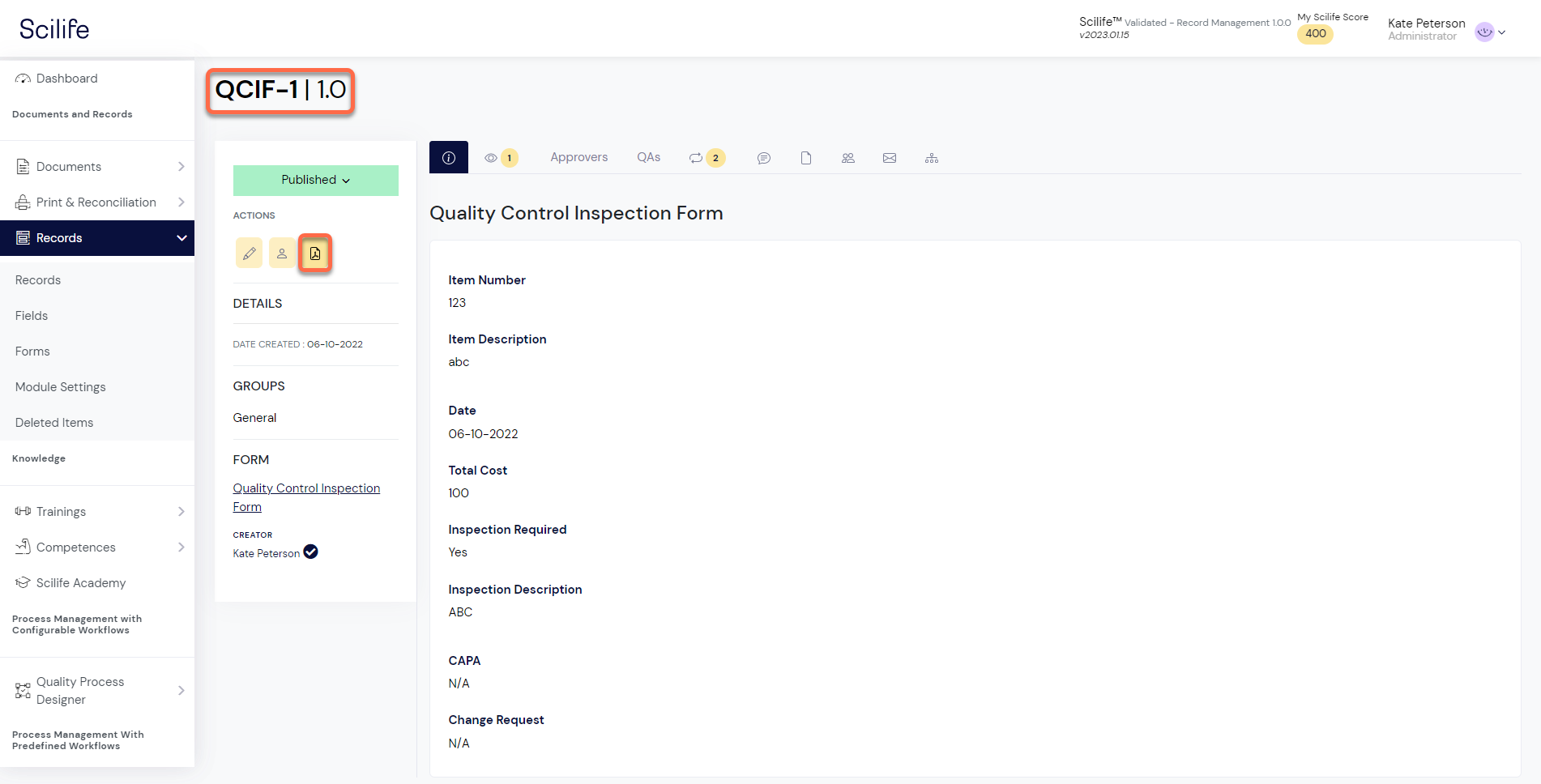The image size is (1541, 784).
Task: Open the user profile dropdown arrow
Action: (1502, 32)
